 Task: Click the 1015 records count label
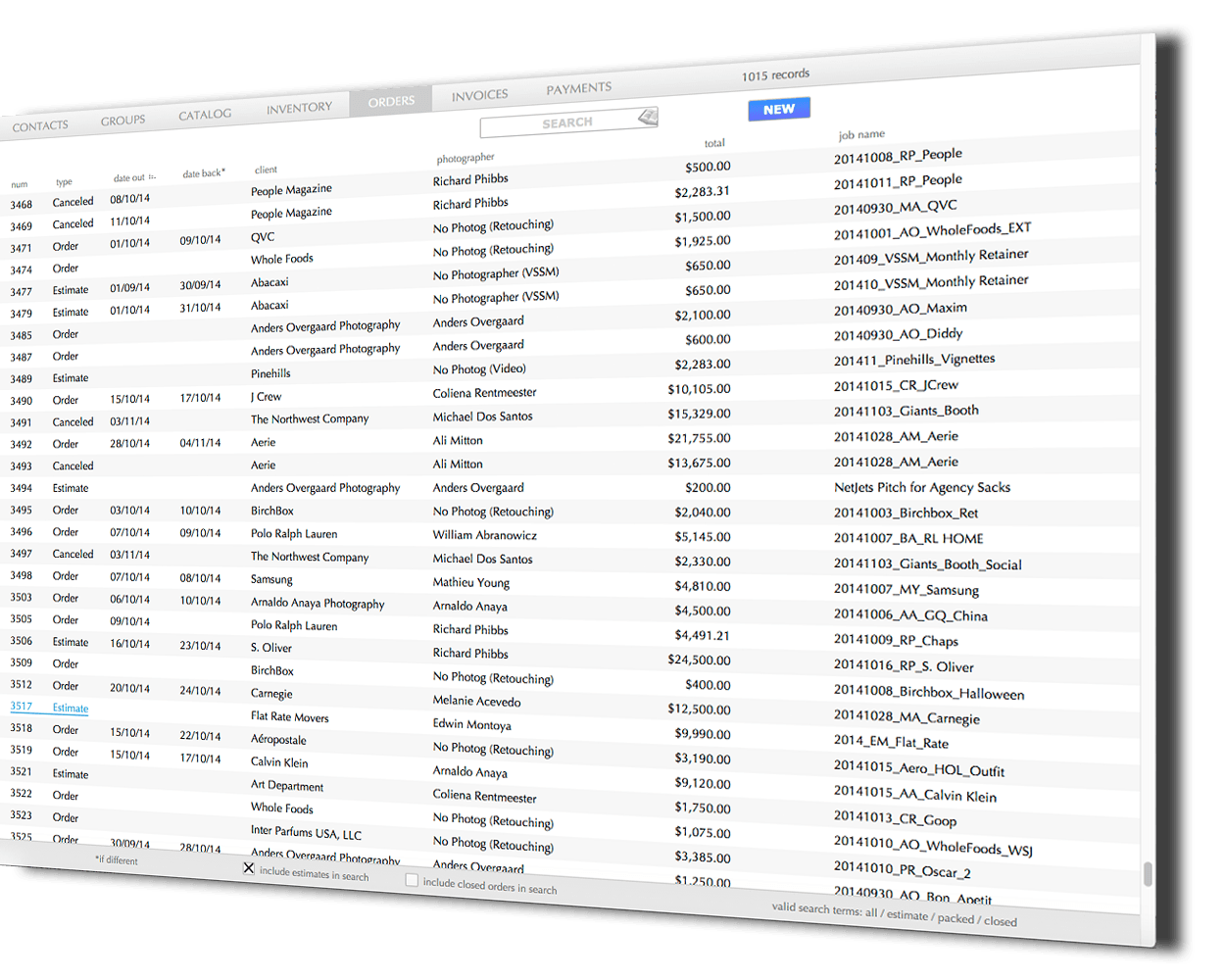click(x=775, y=74)
